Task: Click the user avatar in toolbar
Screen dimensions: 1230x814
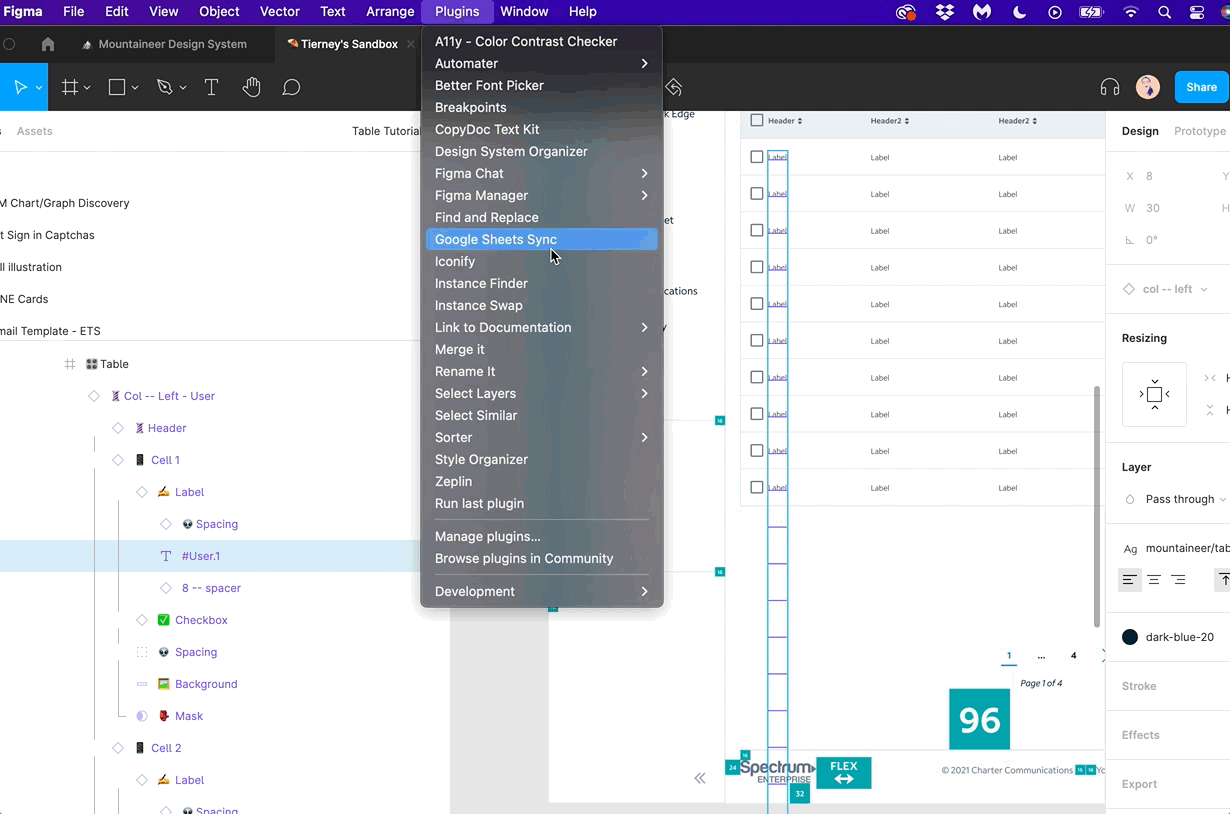Action: (1148, 87)
